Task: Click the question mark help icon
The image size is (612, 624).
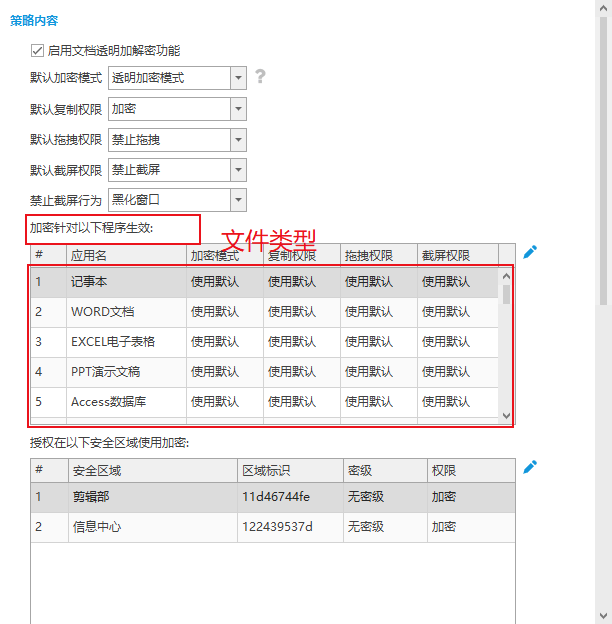Action: point(260,77)
